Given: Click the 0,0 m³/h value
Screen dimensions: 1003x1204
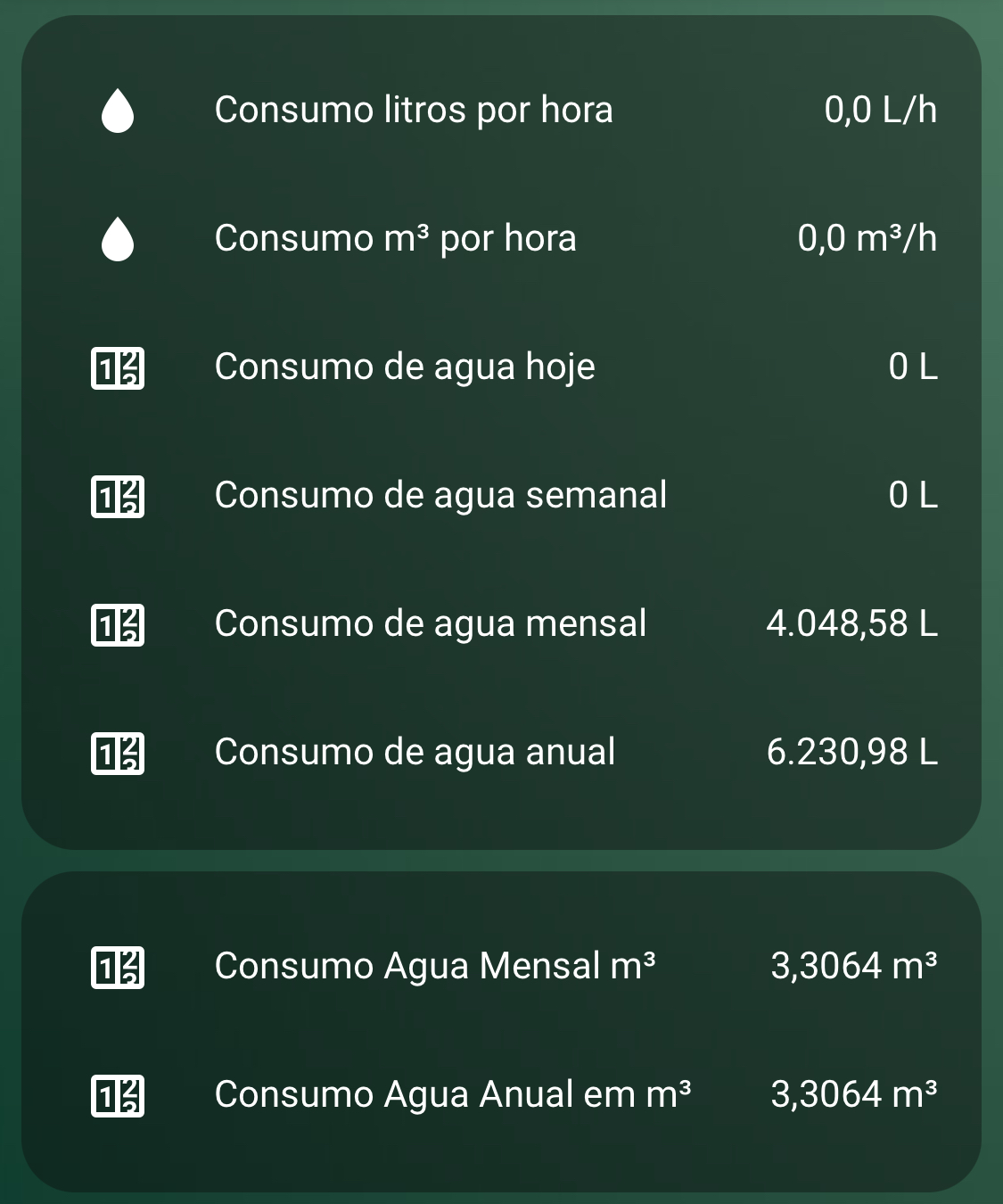Looking at the screenshot, I should [x=867, y=239].
